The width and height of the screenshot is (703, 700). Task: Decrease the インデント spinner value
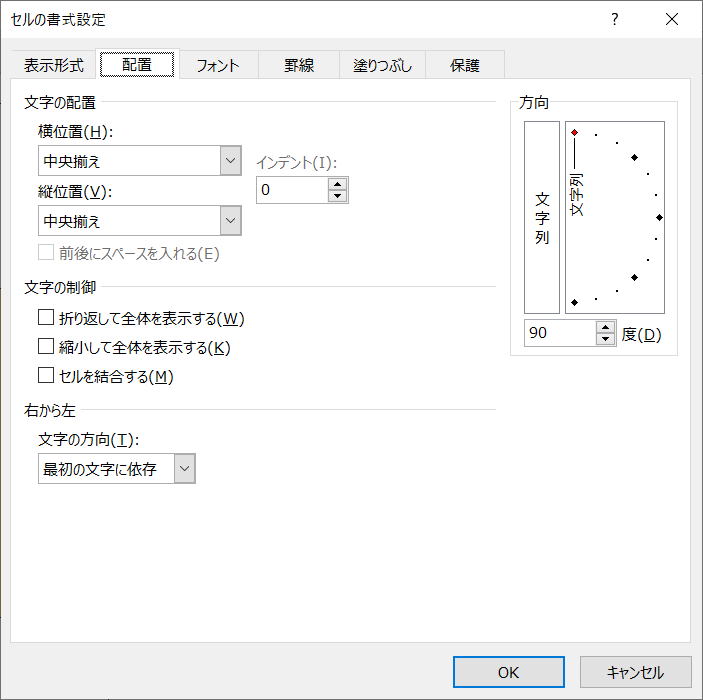(x=337, y=196)
